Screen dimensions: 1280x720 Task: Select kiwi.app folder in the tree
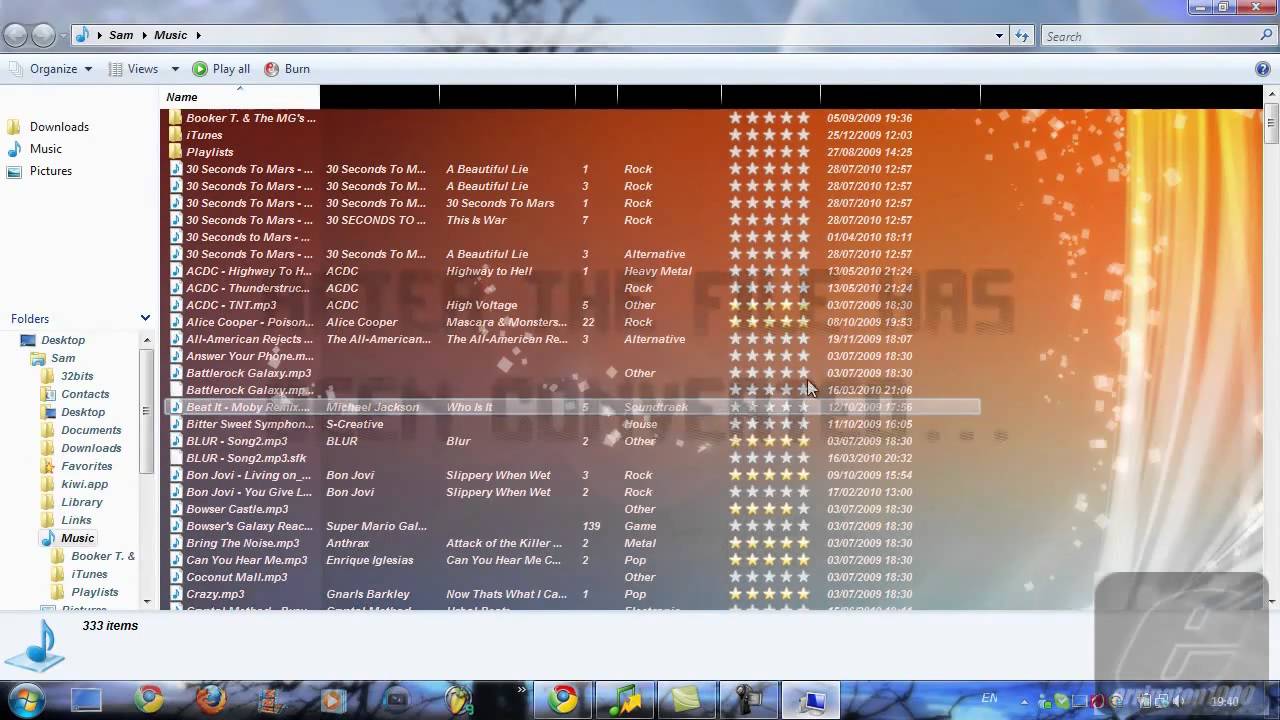coord(84,484)
